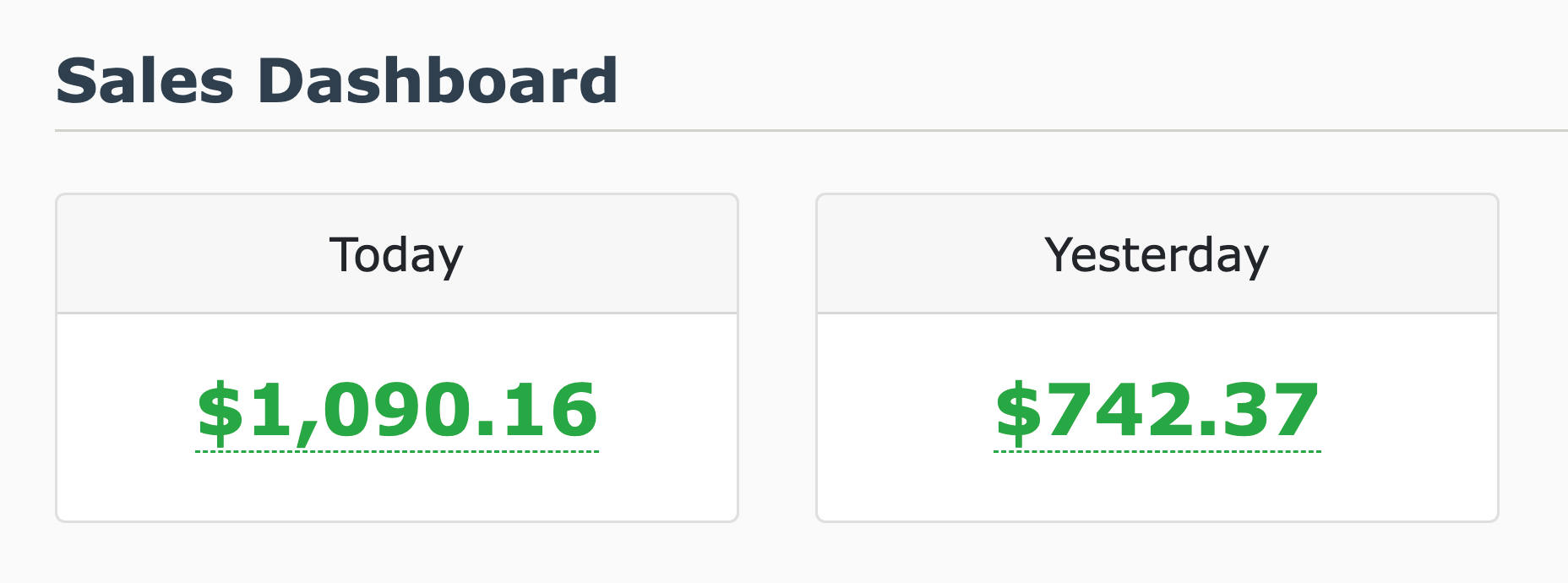1568x583 pixels.
Task: Click white space left of the $742.37 figure
Action: 904,411
